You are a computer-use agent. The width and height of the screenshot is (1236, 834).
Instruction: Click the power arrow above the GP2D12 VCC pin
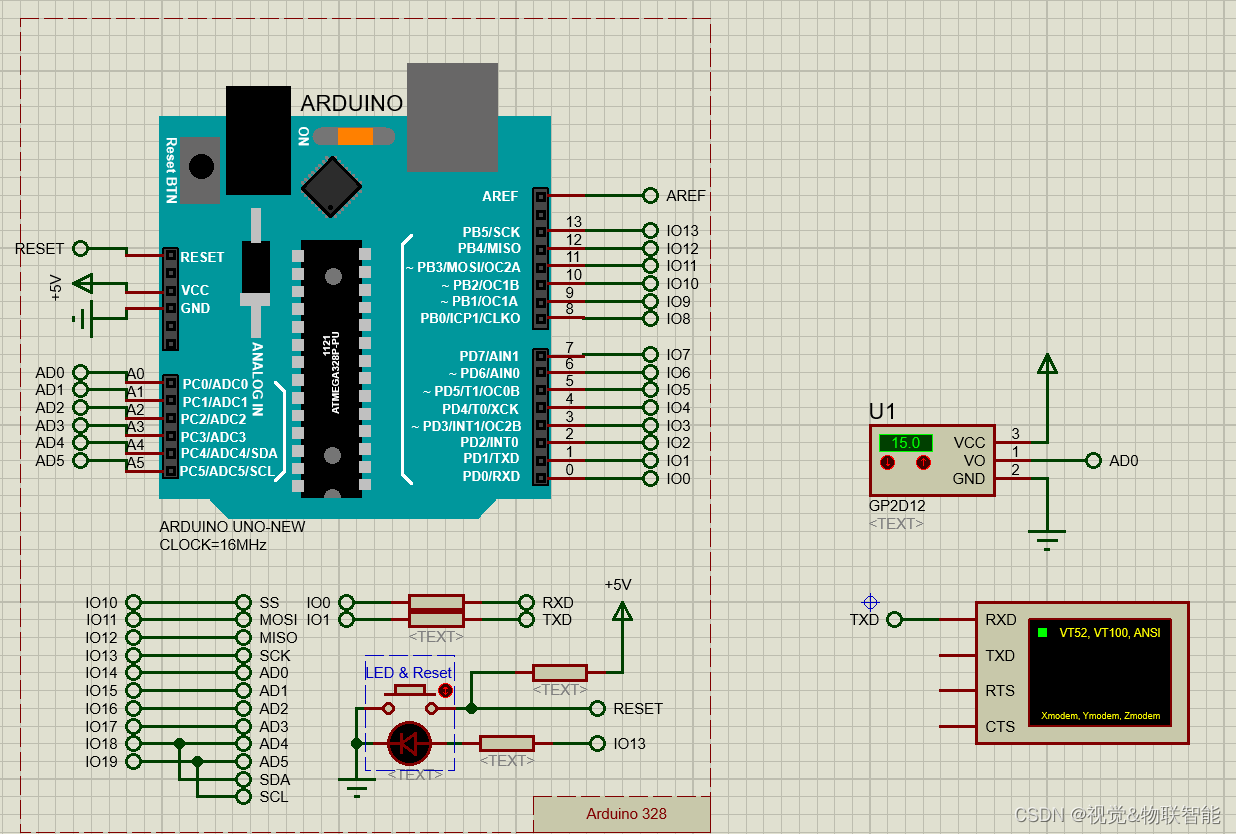tap(1047, 366)
